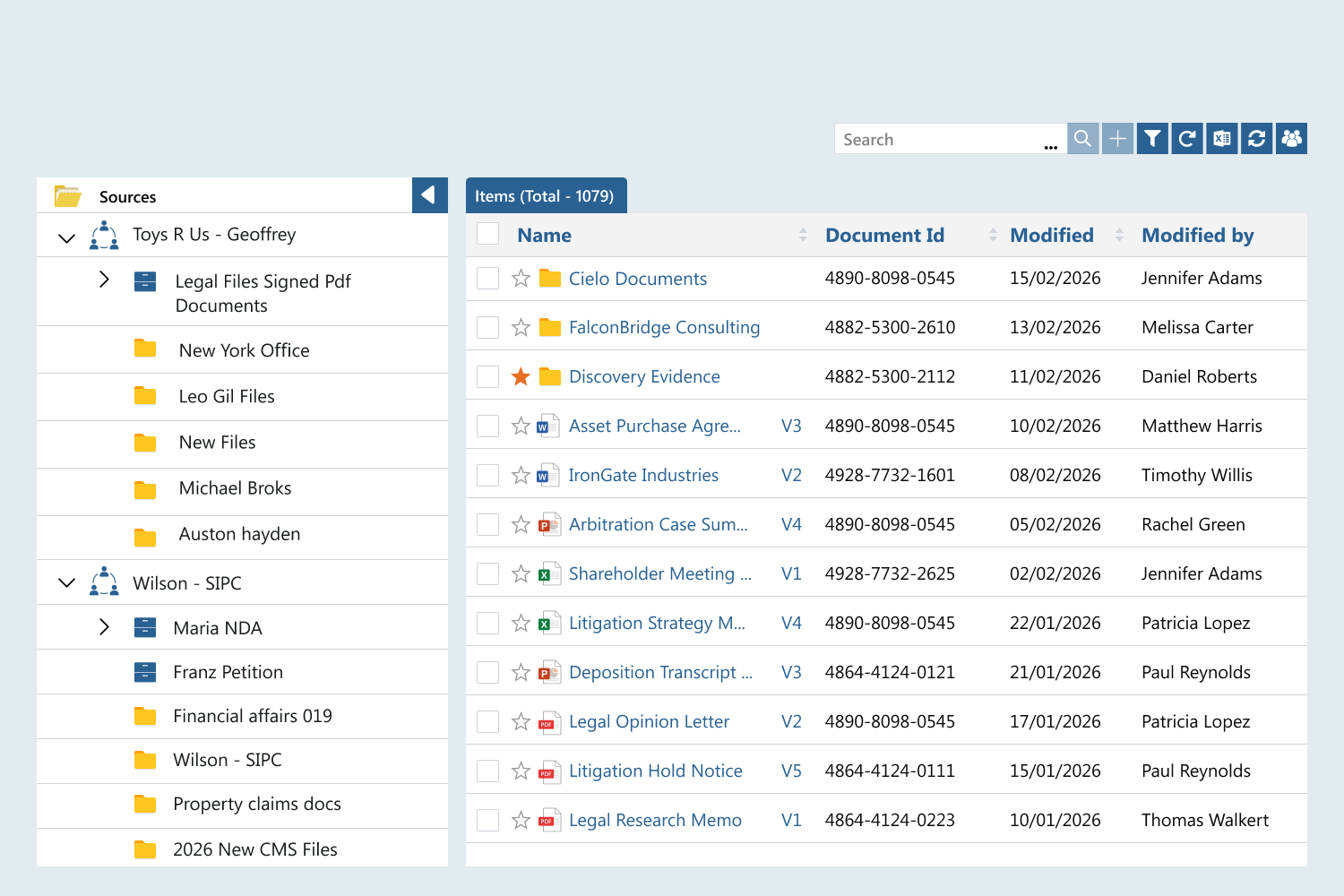The width and height of the screenshot is (1344, 896).
Task: Expand the Maria NDA node
Action: pyautogui.click(x=104, y=626)
